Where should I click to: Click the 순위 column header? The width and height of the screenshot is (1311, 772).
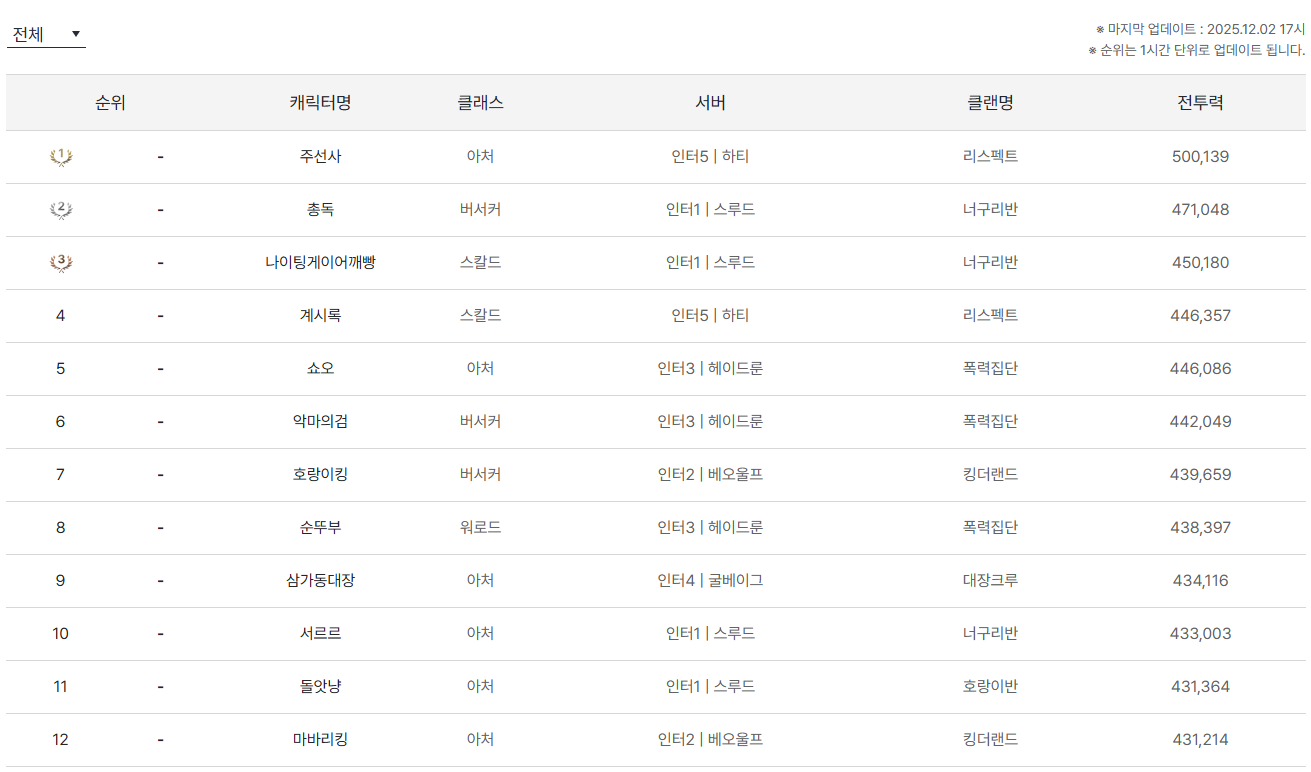point(111,103)
